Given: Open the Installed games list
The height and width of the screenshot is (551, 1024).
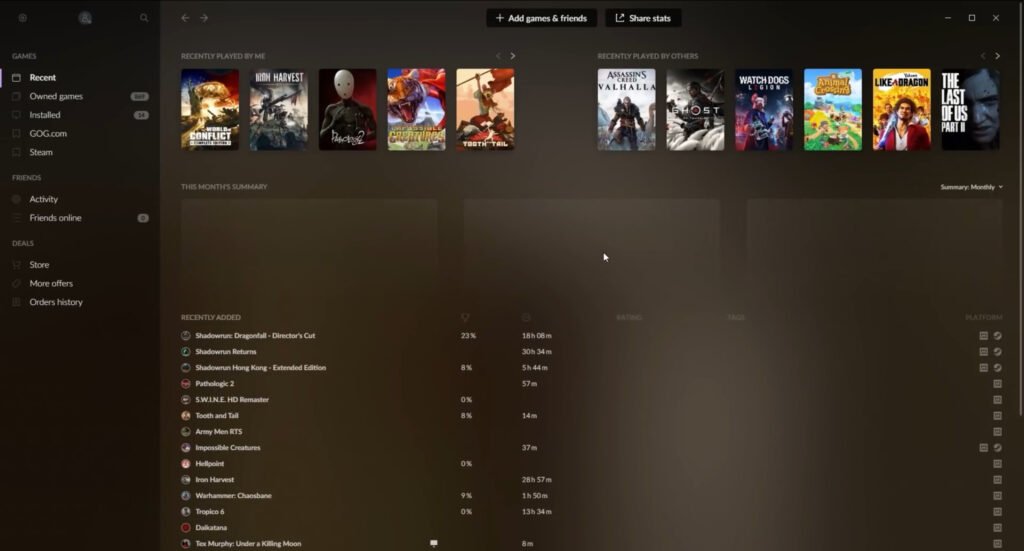Looking at the screenshot, I should [x=44, y=115].
